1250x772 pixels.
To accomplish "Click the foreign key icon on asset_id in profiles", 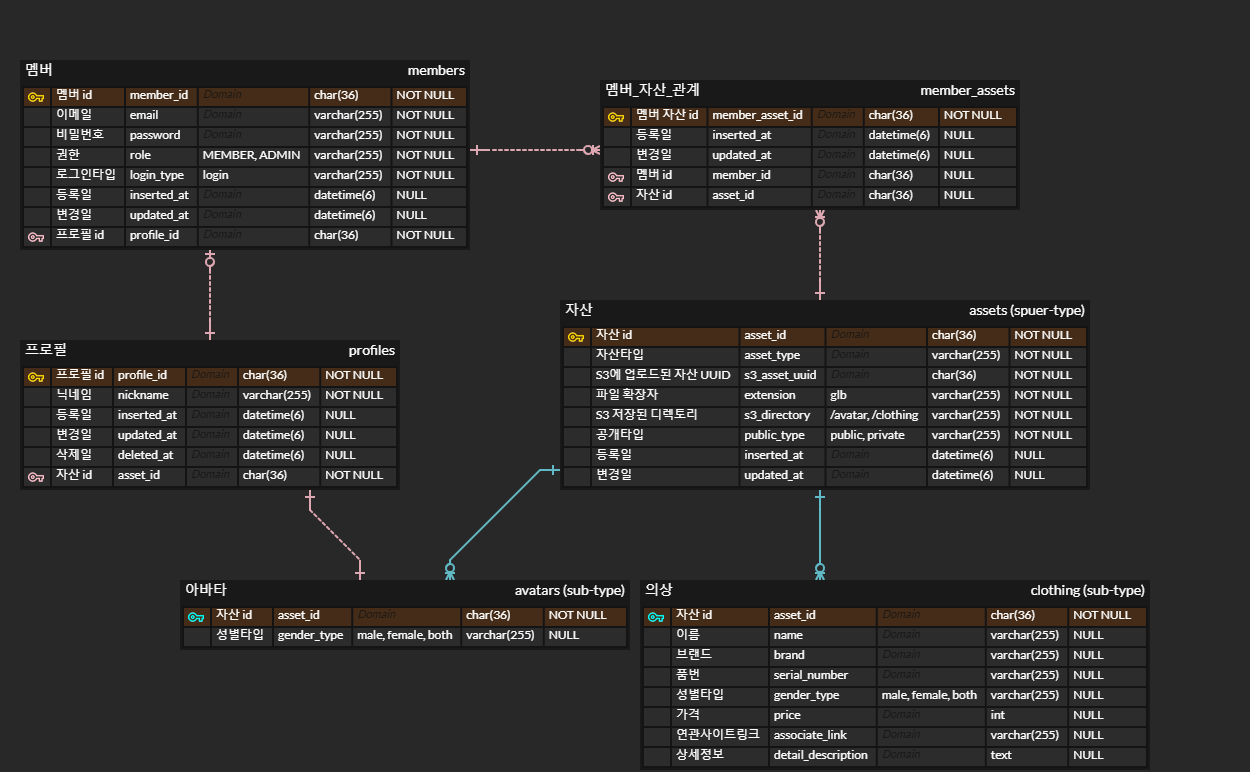I will (36, 475).
